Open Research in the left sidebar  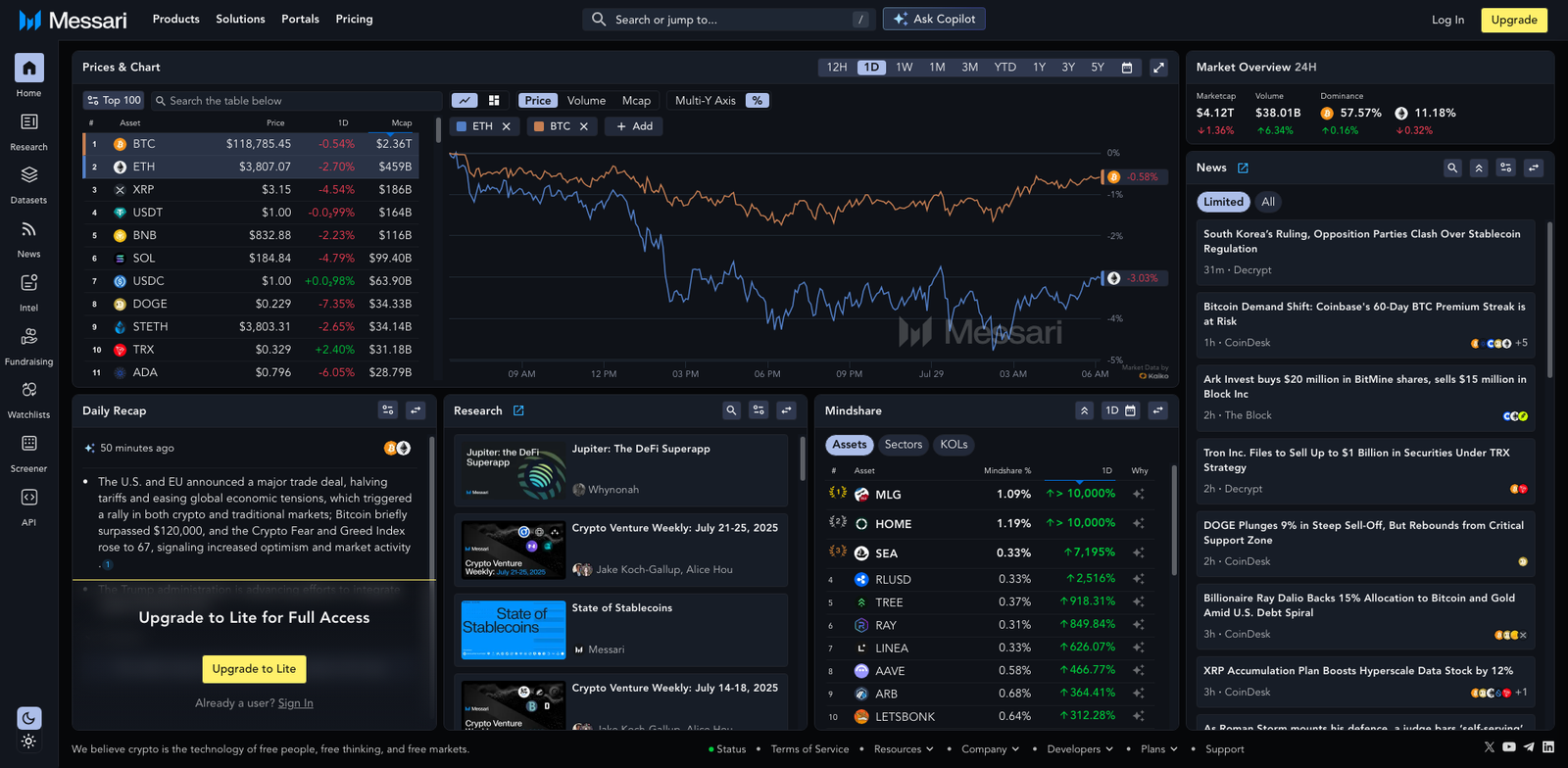pyautogui.click(x=28, y=121)
